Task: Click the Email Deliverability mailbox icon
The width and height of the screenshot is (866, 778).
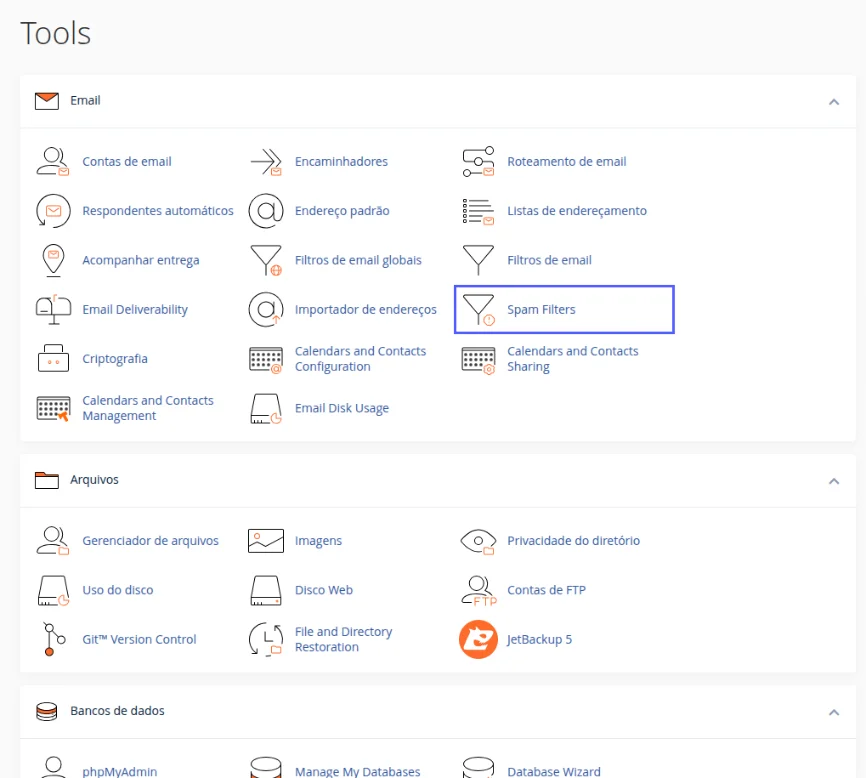Action: [53, 309]
